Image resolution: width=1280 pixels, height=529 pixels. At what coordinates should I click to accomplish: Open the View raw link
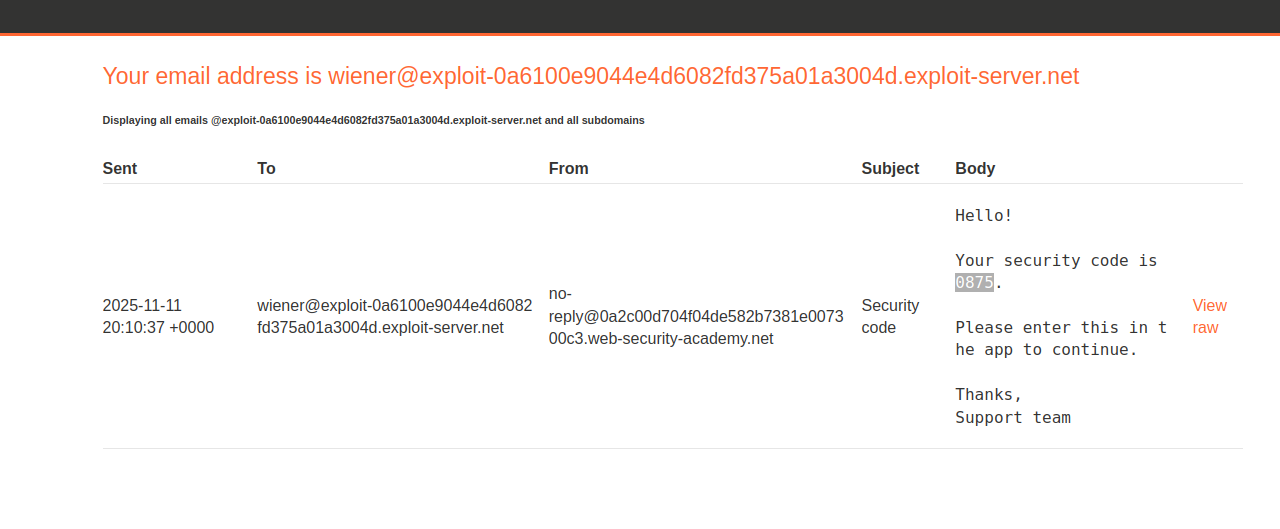(x=1209, y=316)
